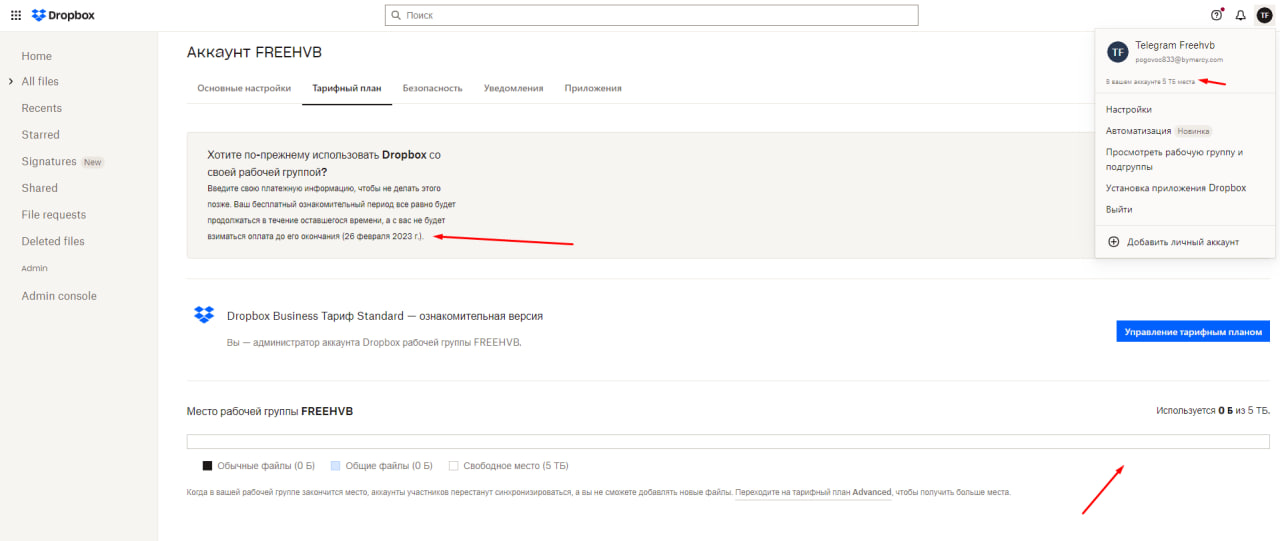
Task: Click the plus icon beside Добавить личный аккаунт
Action: pos(1113,242)
